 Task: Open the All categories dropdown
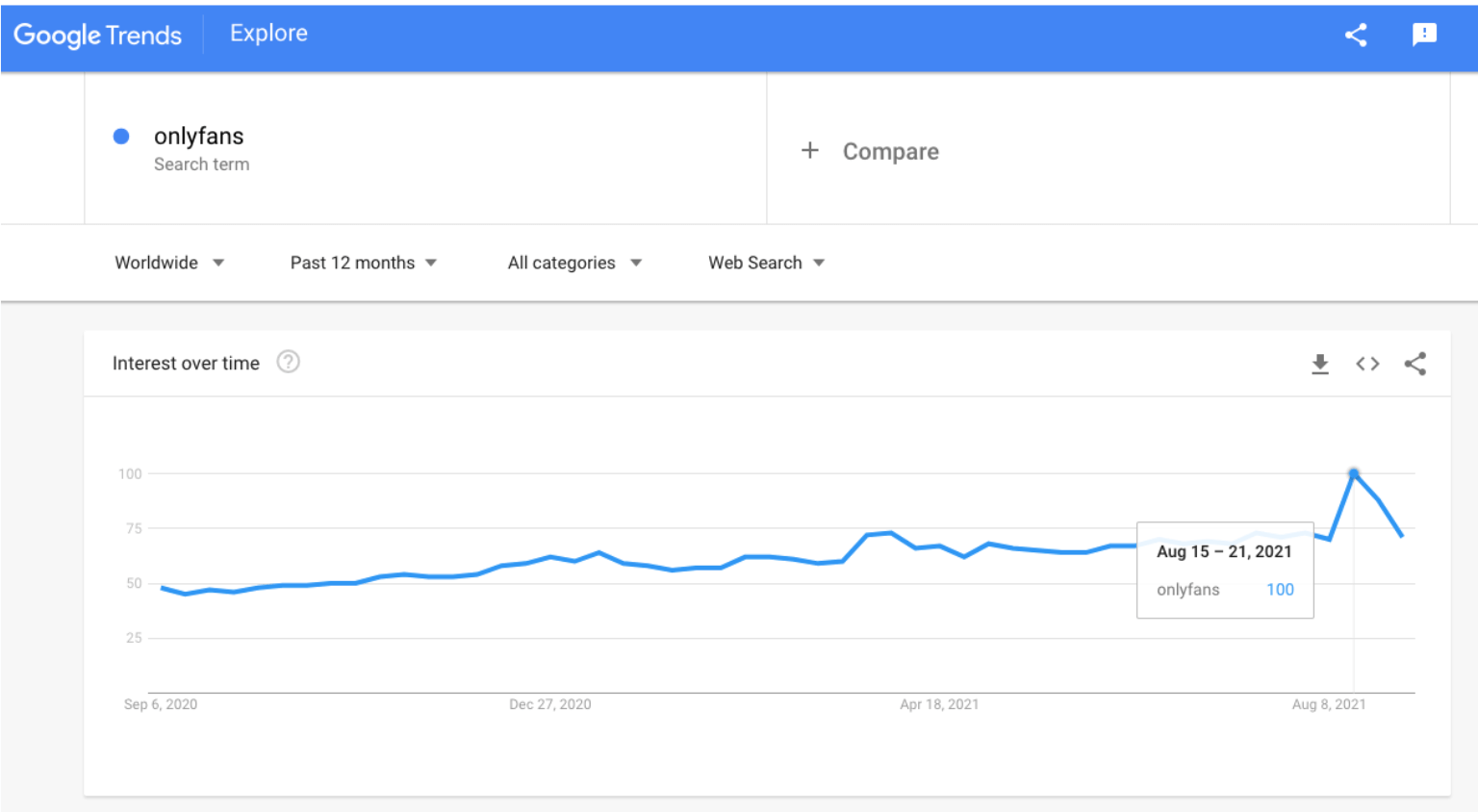pyautogui.click(x=573, y=262)
